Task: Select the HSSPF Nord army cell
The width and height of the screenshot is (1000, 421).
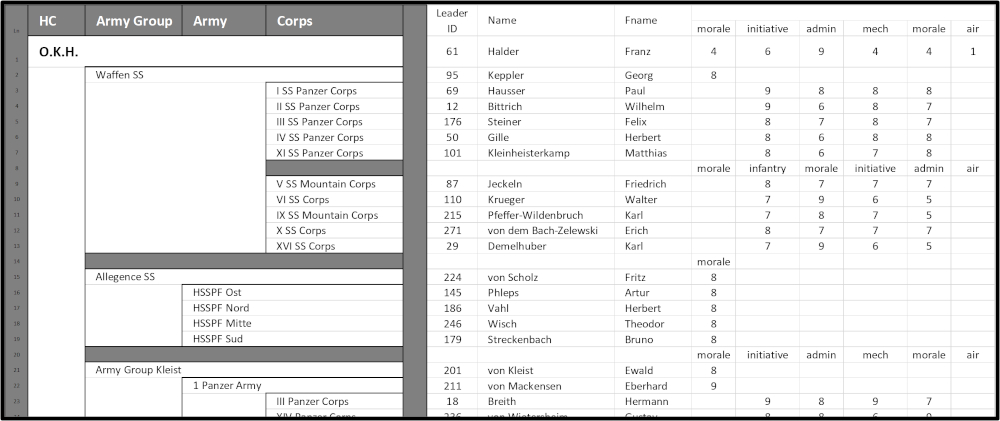Action: coord(221,308)
